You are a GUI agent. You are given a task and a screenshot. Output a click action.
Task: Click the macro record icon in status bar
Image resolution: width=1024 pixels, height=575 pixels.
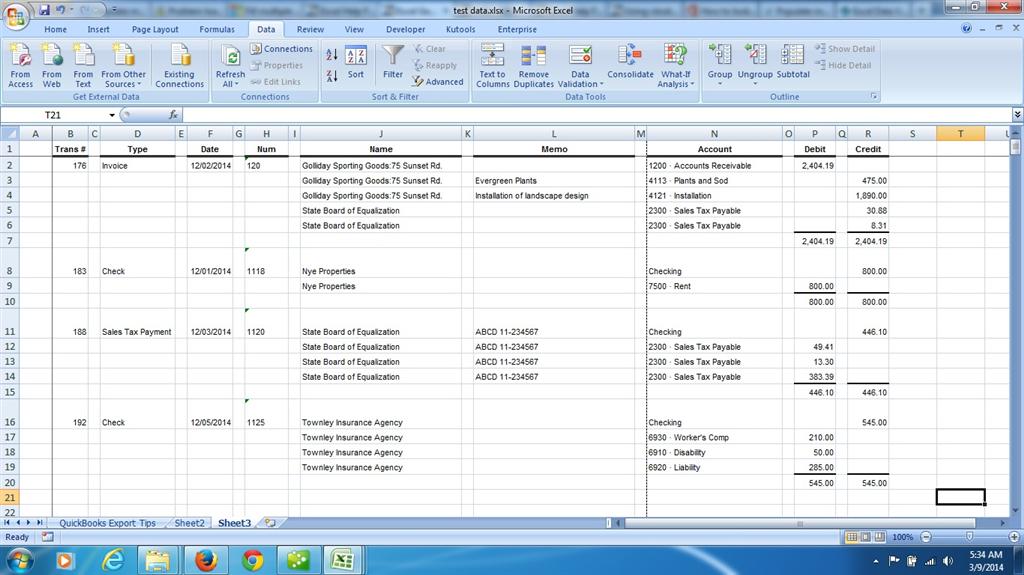48,536
